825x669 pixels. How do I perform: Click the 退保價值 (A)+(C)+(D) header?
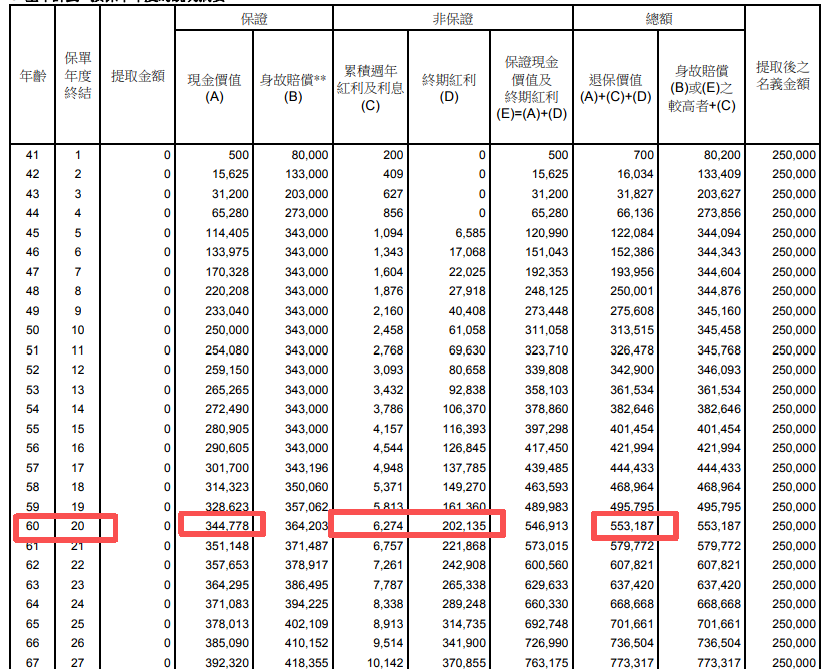617,87
